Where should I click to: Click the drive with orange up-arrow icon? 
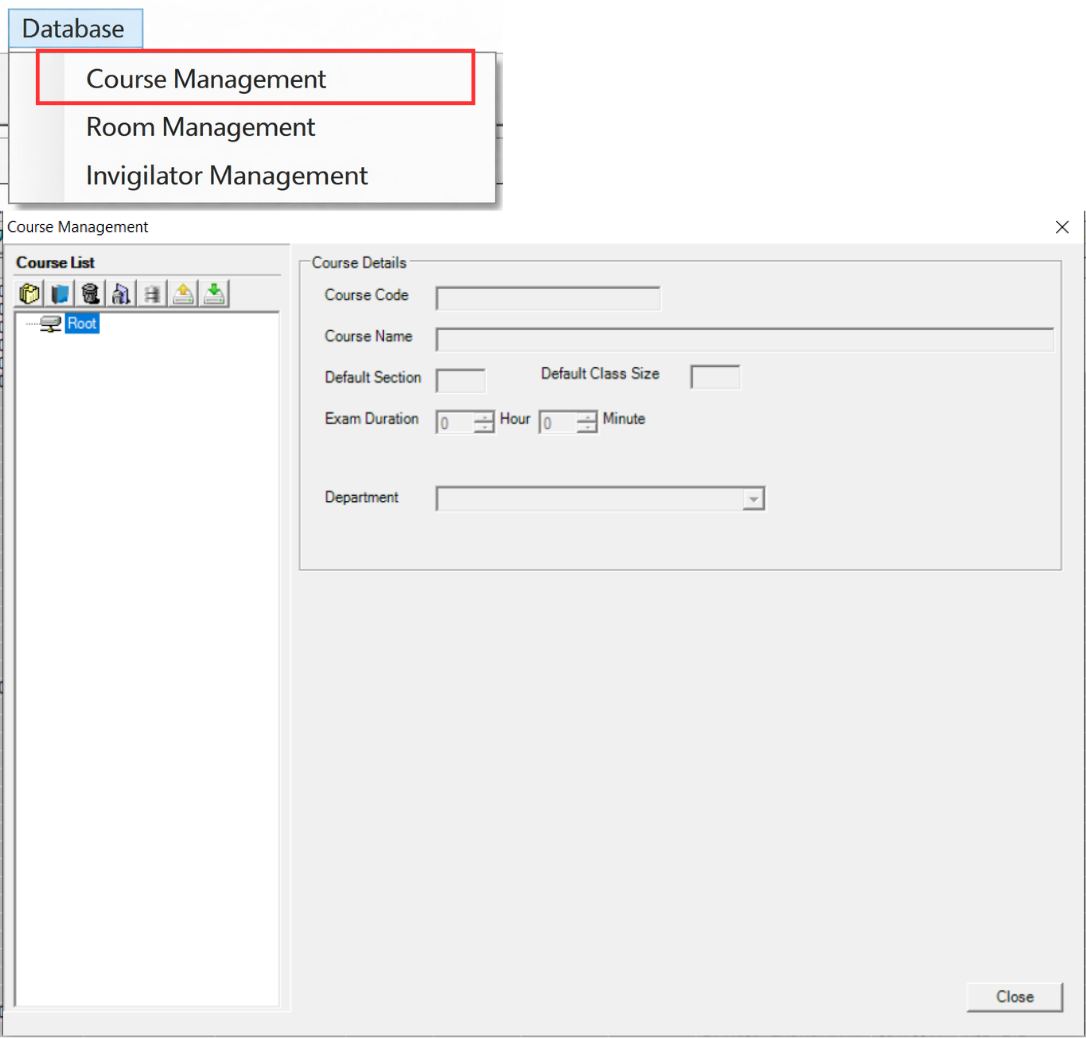[184, 294]
